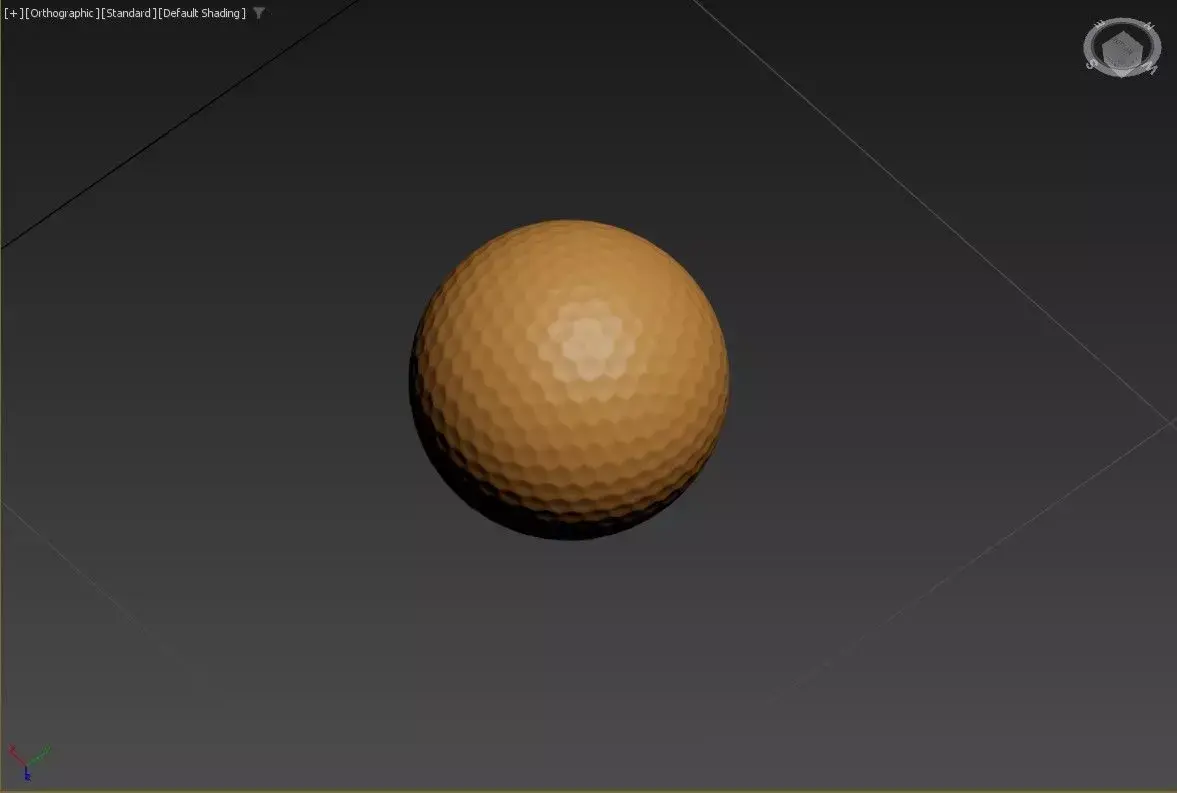Image resolution: width=1177 pixels, height=793 pixels.
Task: Click the ViewCube in the viewport corner
Action: pyautogui.click(x=1122, y=48)
